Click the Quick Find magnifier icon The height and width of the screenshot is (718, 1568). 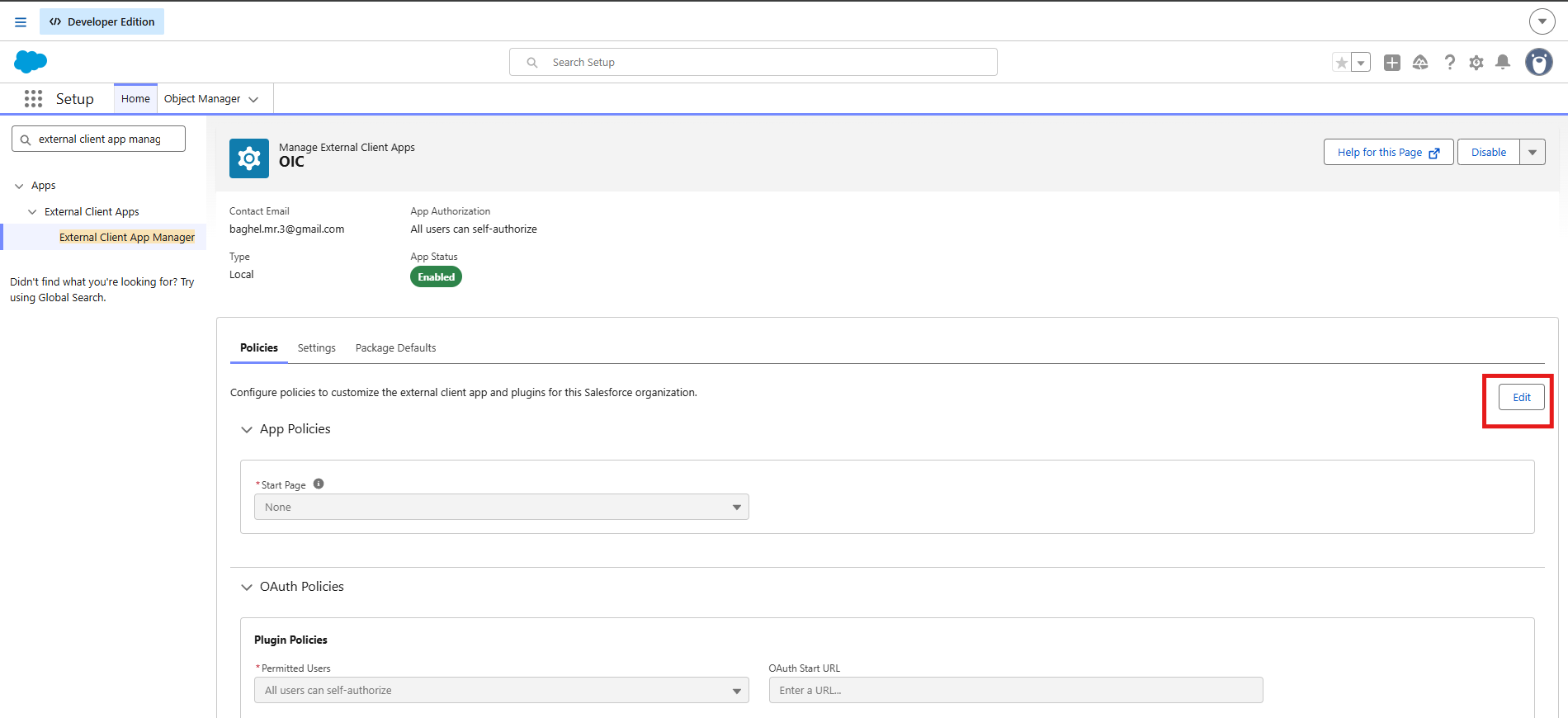point(26,139)
